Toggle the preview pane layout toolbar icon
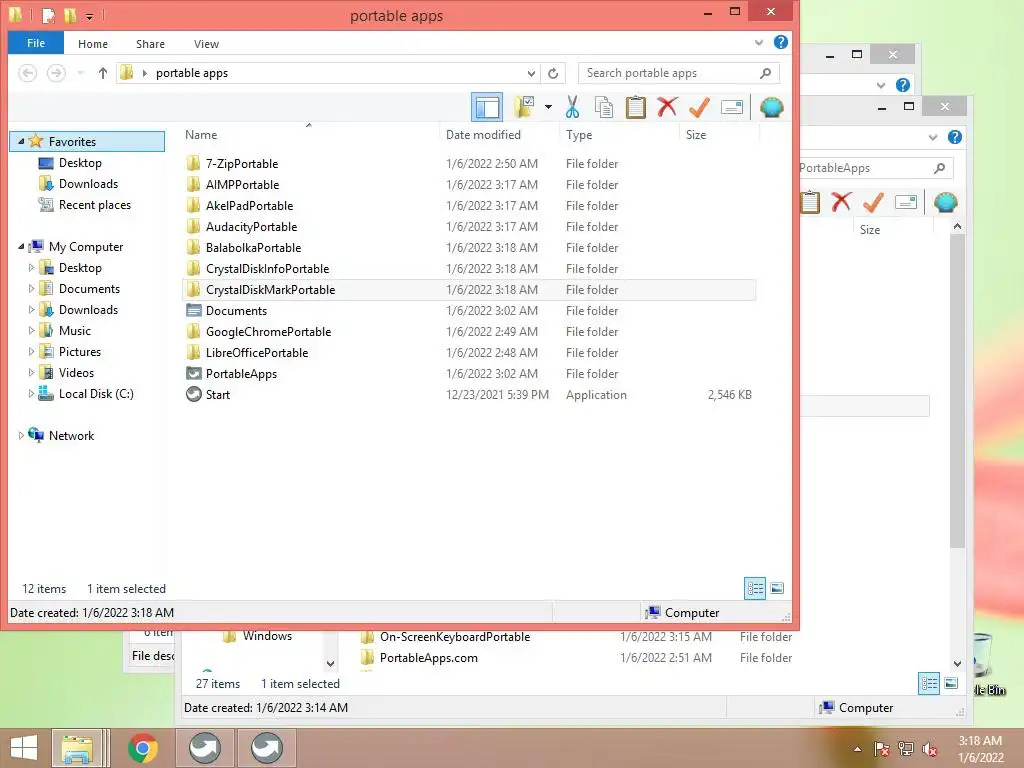The image size is (1024, 768). click(x=487, y=107)
